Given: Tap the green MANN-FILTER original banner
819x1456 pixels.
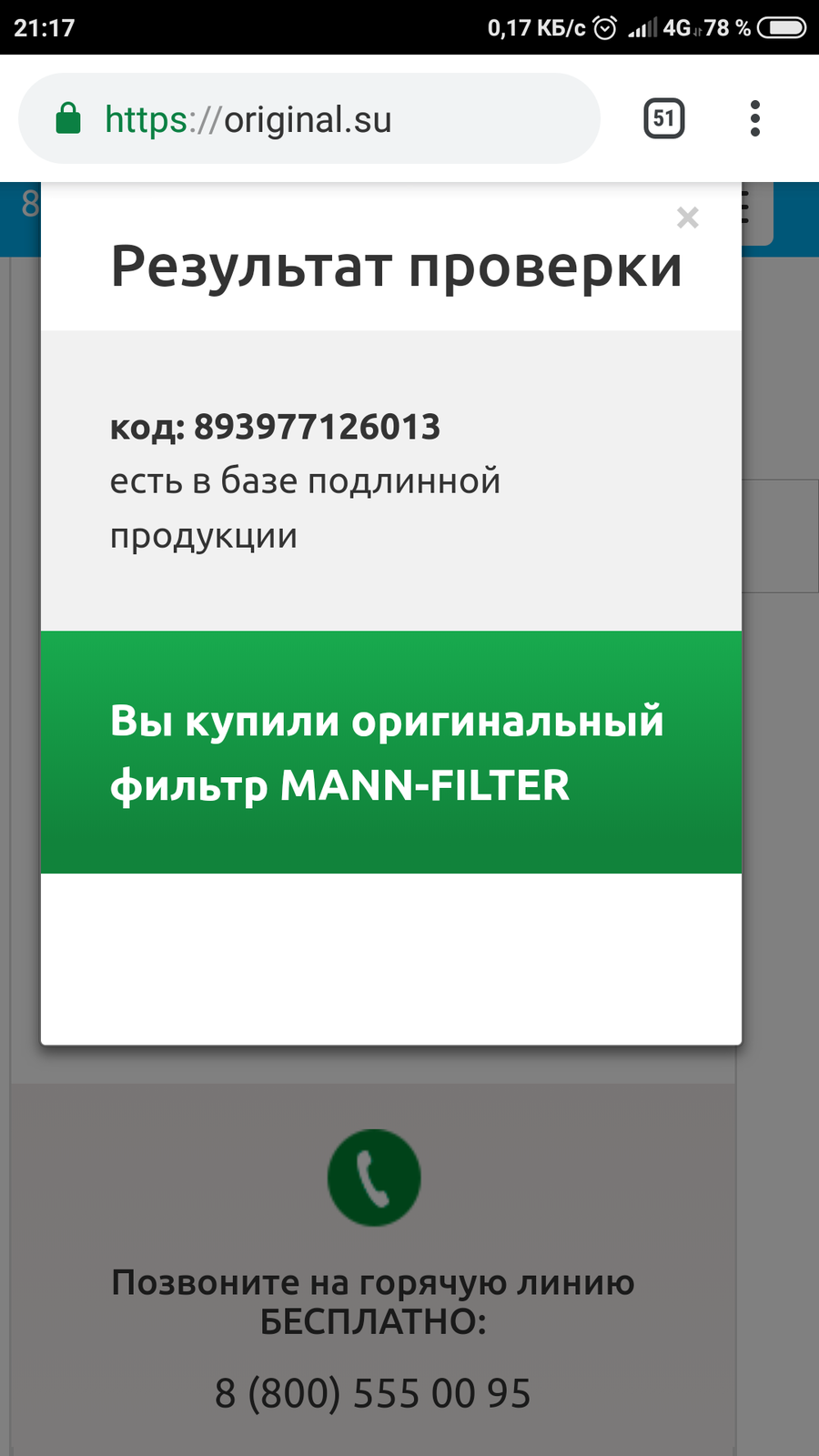Looking at the screenshot, I should 391,753.
